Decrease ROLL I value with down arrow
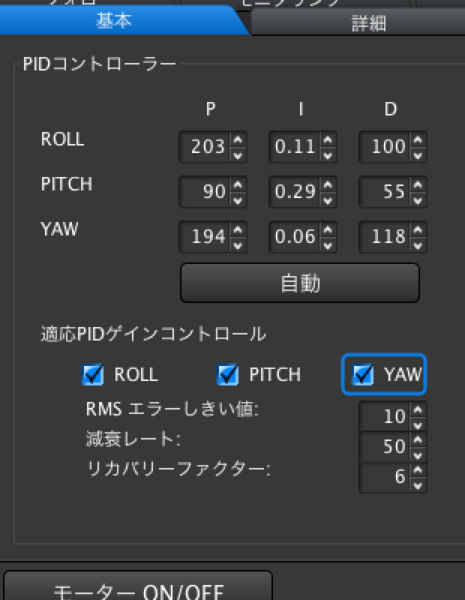The image size is (465, 600). [328, 155]
